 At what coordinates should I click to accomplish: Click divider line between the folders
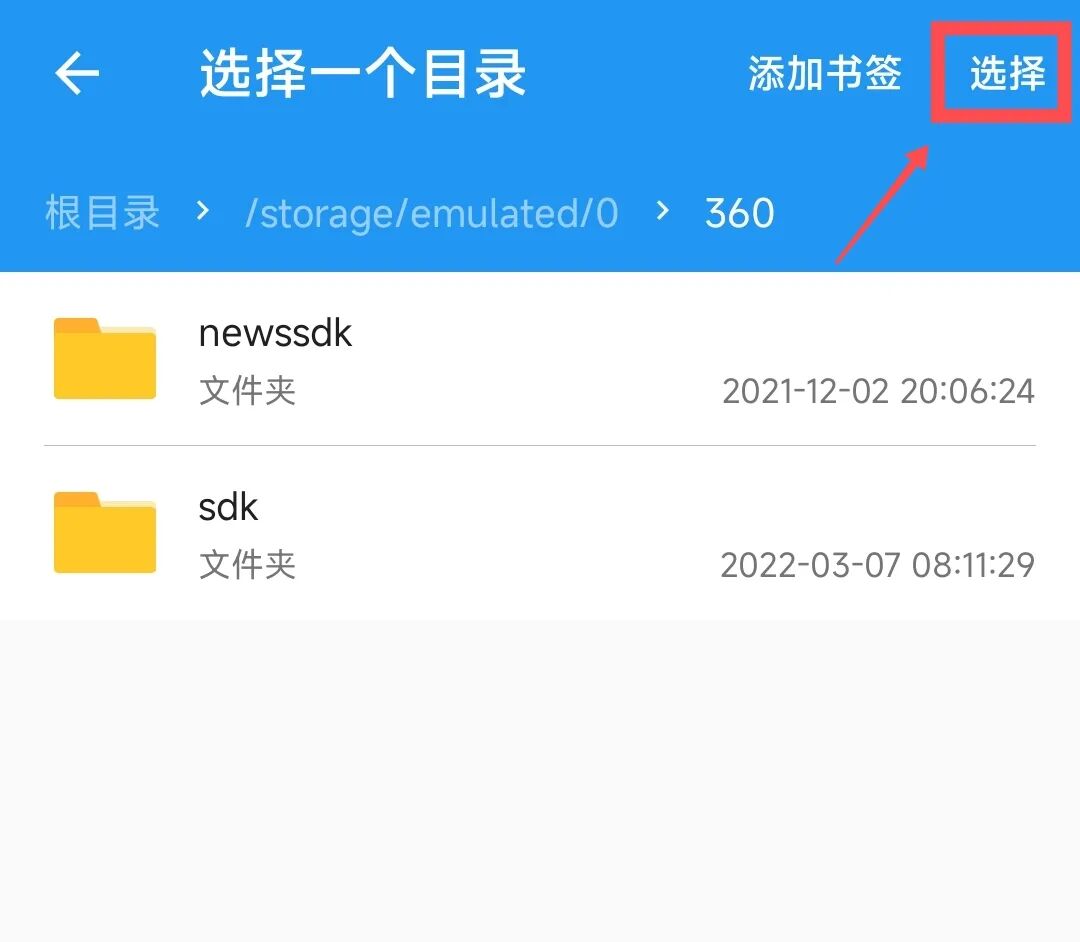(x=540, y=446)
